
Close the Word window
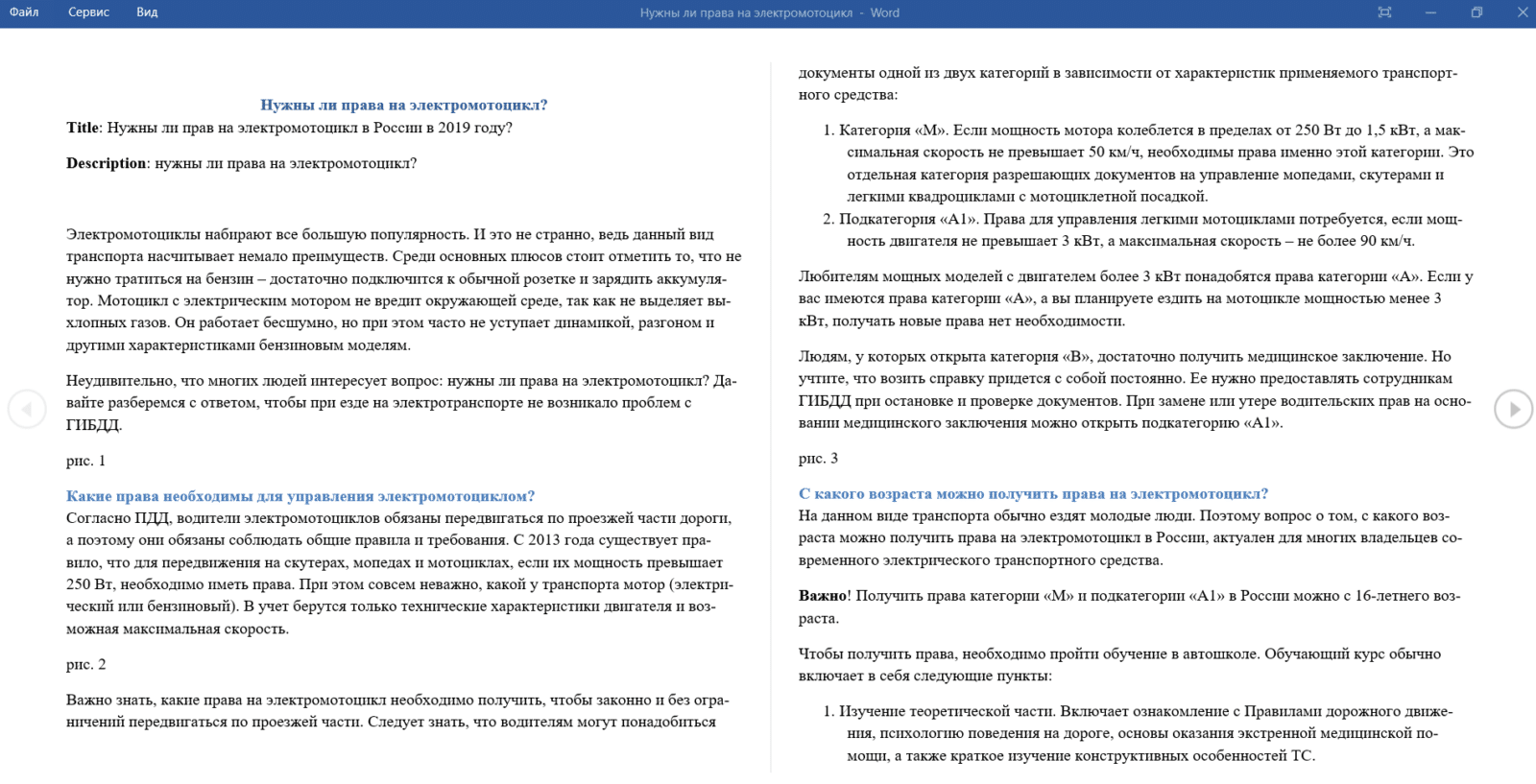[1523, 12]
